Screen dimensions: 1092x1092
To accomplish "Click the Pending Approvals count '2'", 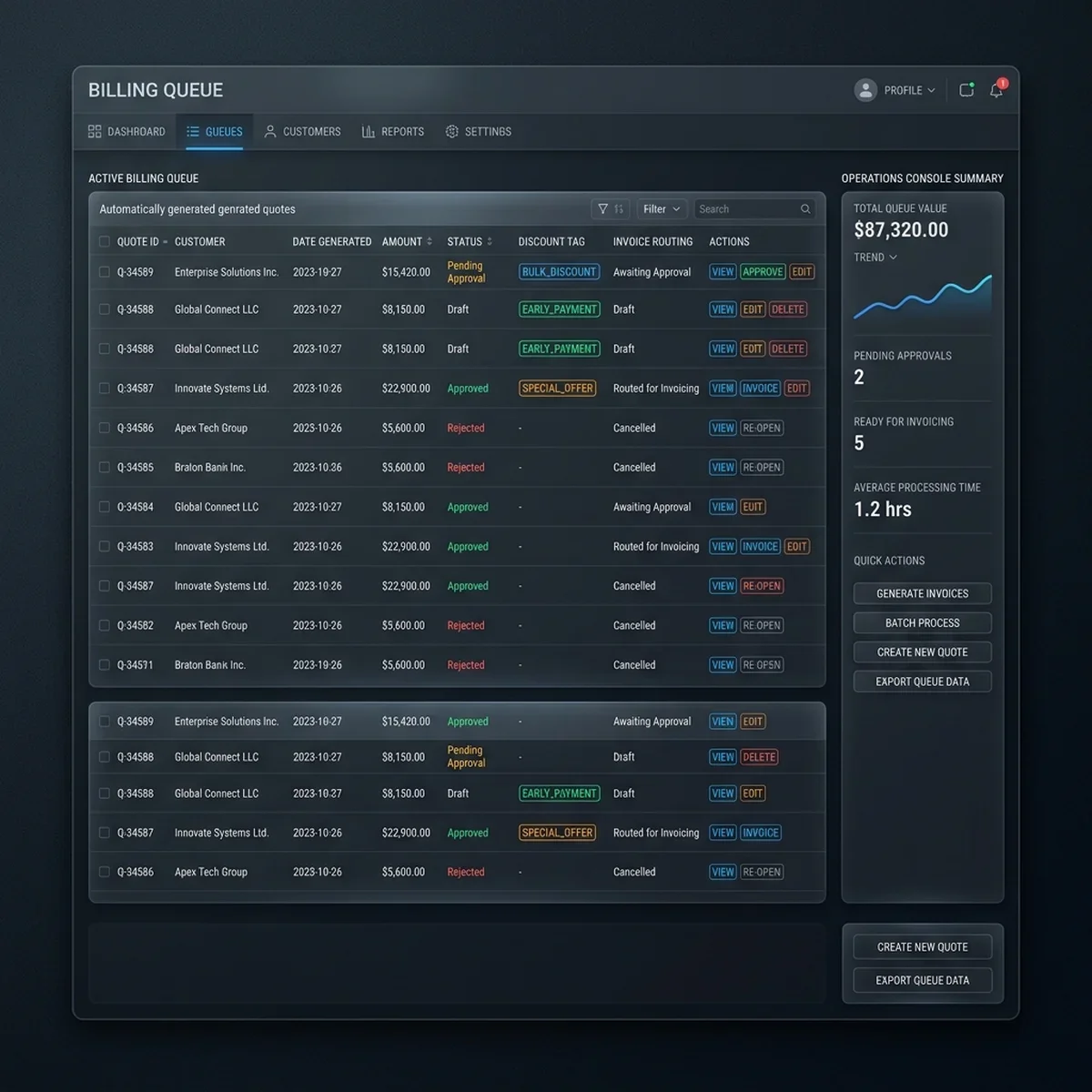I will click(859, 378).
